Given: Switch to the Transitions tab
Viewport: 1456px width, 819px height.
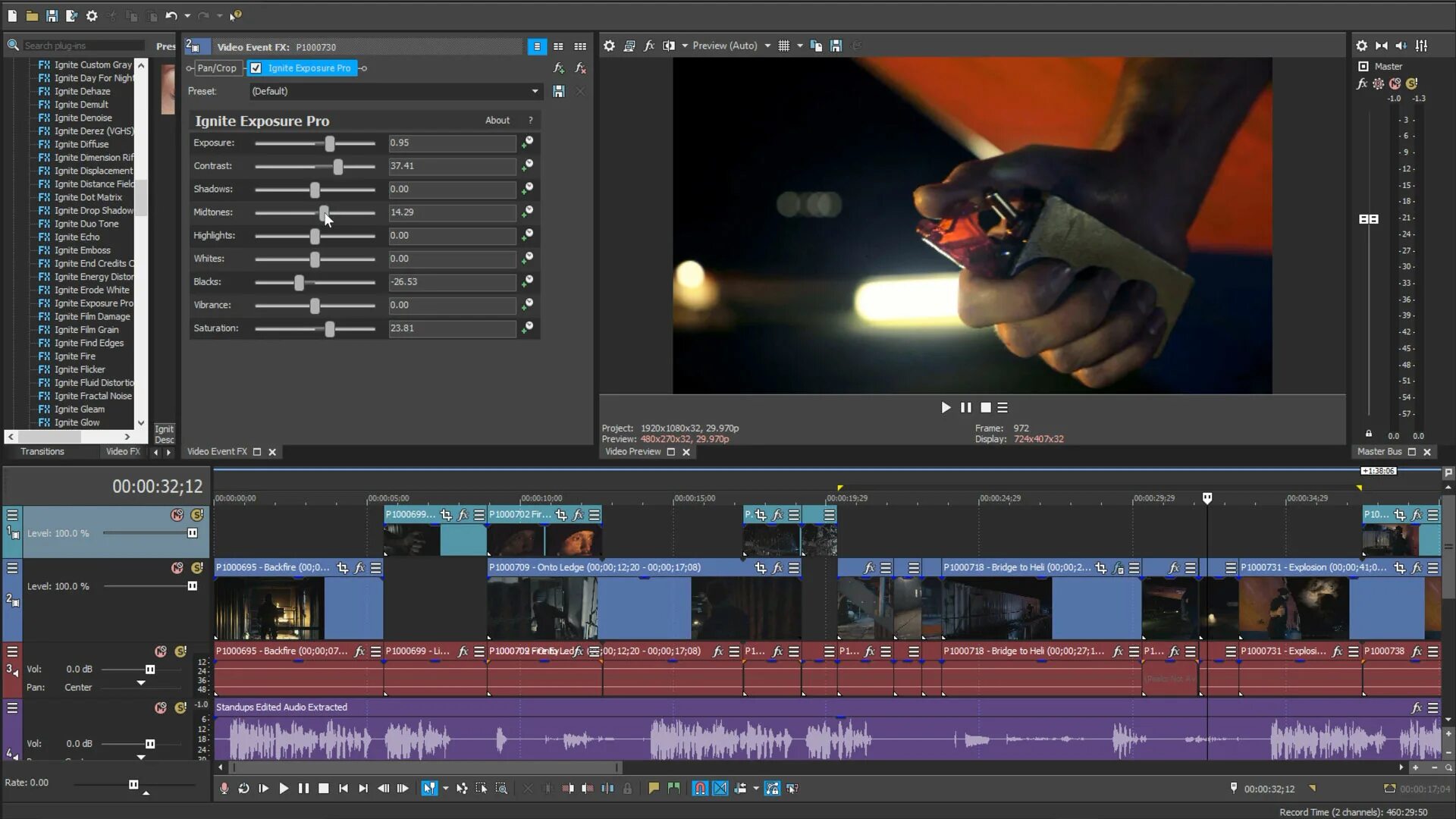Looking at the screenshot, I should click(x=42, y=451).
